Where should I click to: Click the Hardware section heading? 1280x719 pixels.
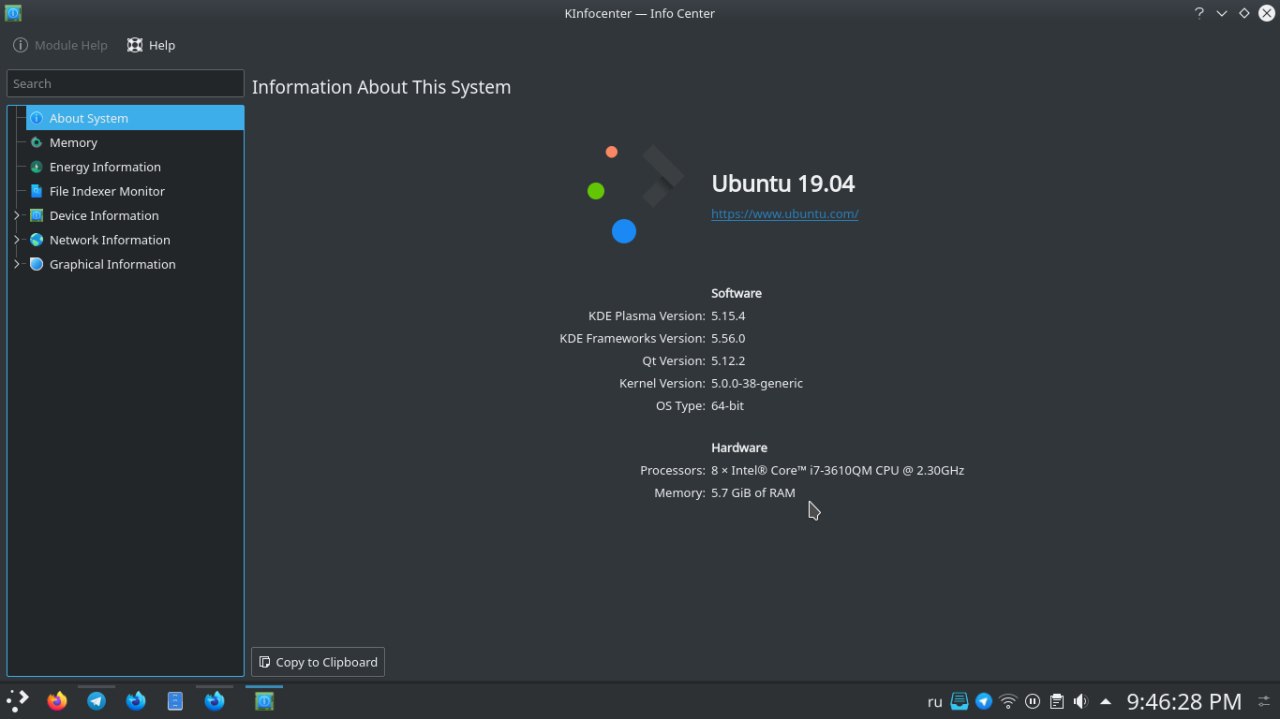pos(739,447)
